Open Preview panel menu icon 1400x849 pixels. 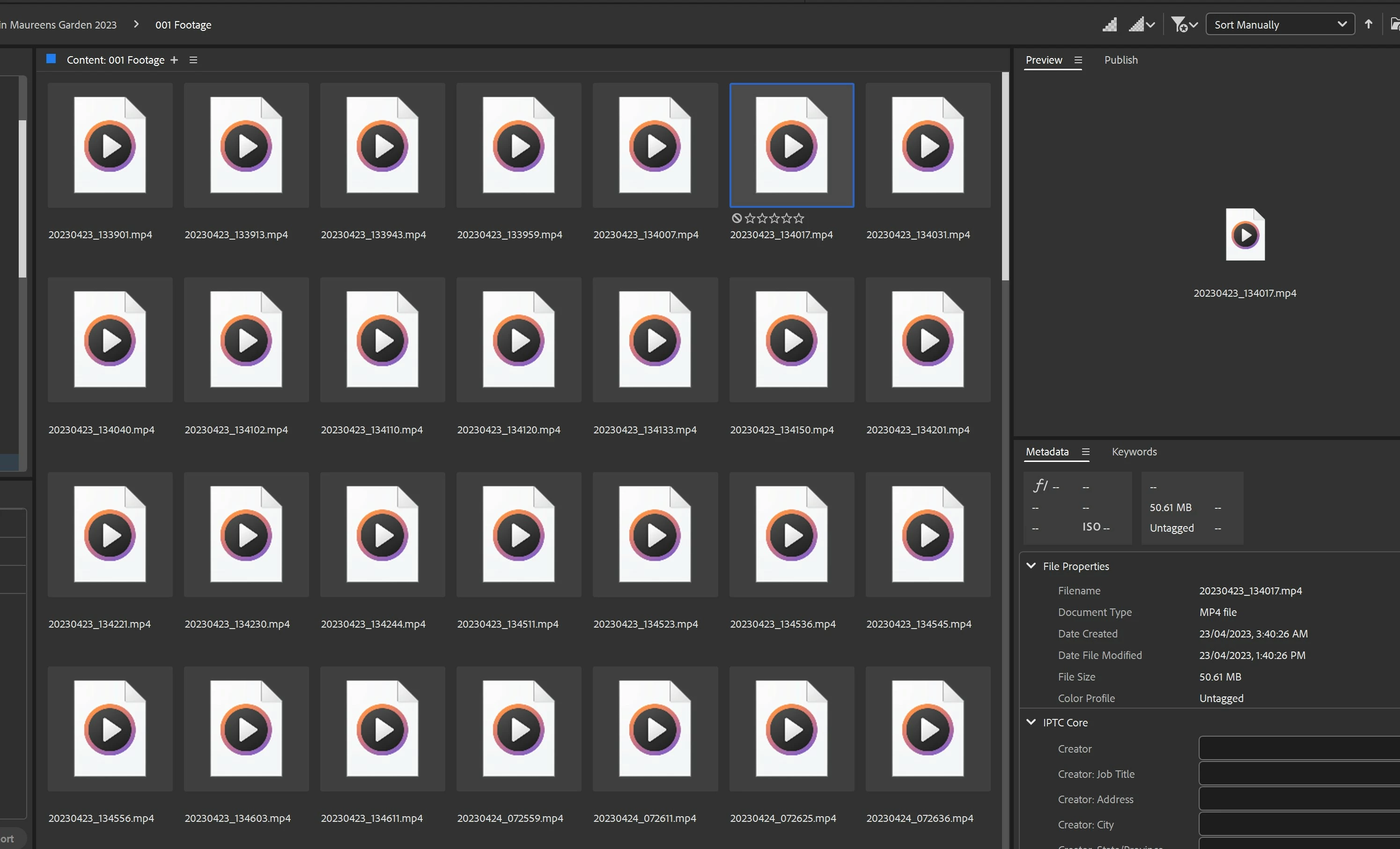(1078, 59)
